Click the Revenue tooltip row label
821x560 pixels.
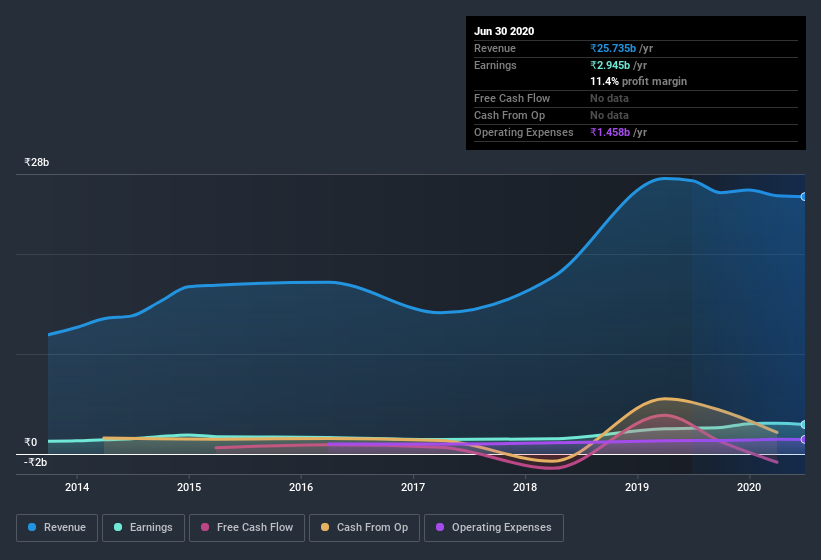pyautogui.click(x=495, y=48)
